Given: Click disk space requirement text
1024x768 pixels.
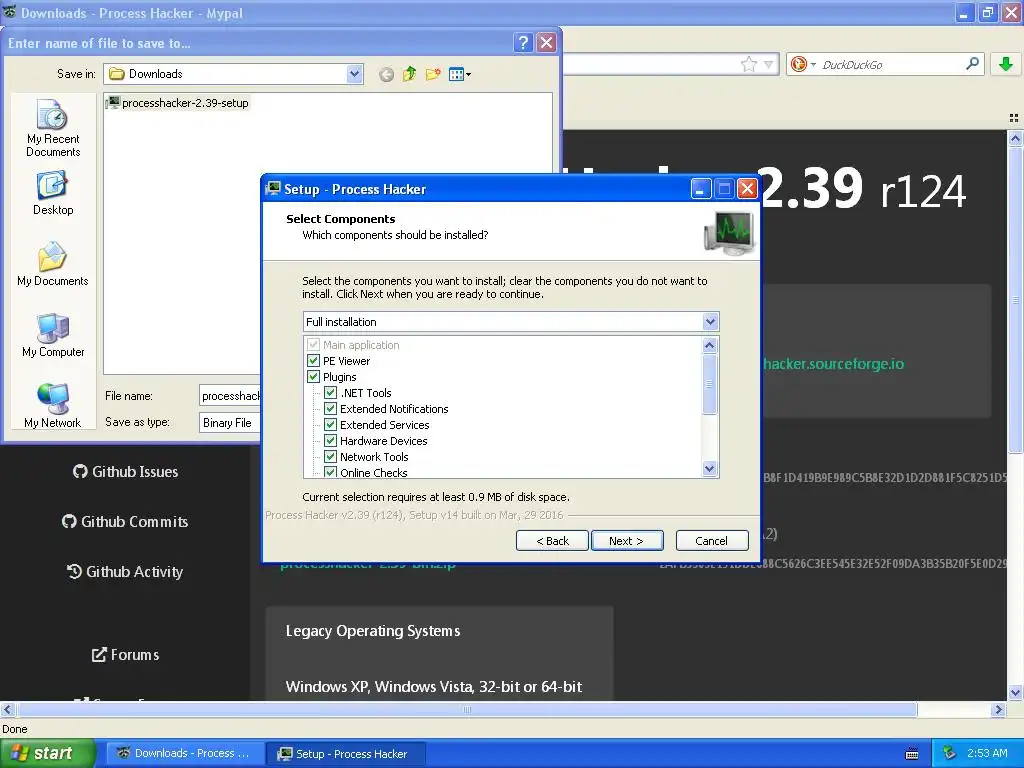Looking at the screenshot, I should 436,497.
